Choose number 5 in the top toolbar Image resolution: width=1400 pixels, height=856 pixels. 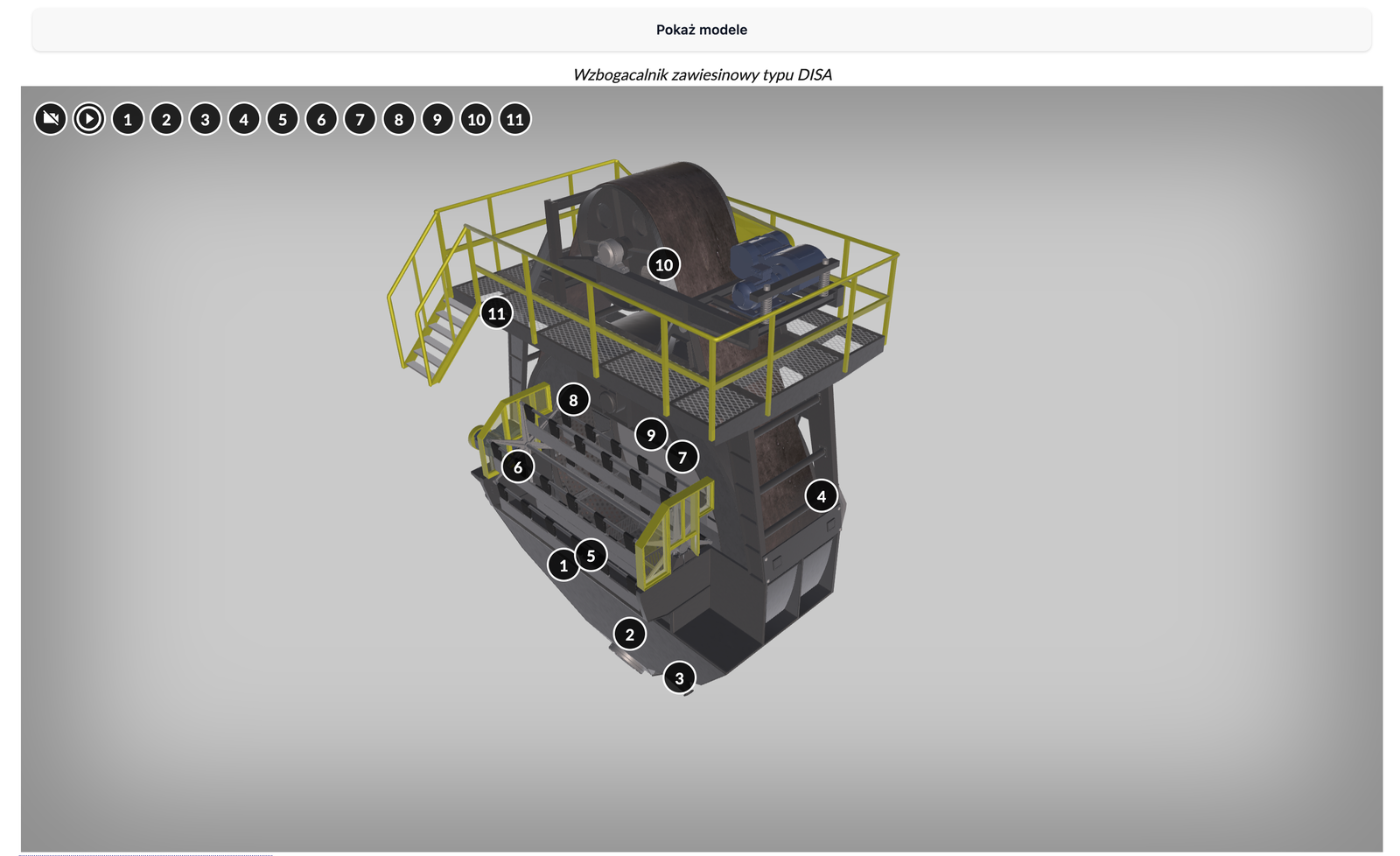coord(283,119)
